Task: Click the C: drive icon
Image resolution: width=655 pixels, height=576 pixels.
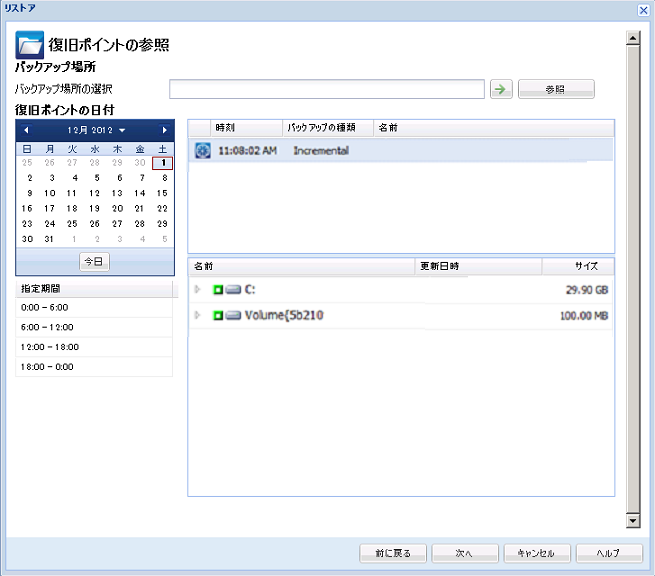Action: pos(232,290)
